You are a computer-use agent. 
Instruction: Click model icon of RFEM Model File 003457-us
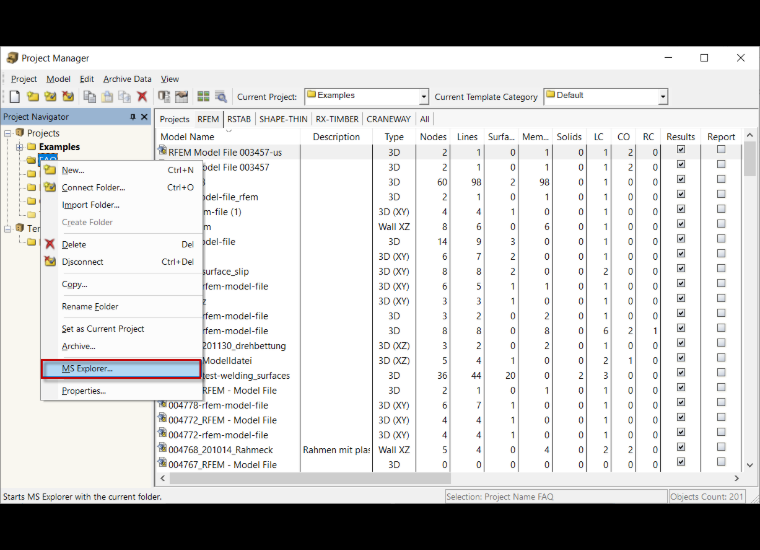tap(162, 151)
